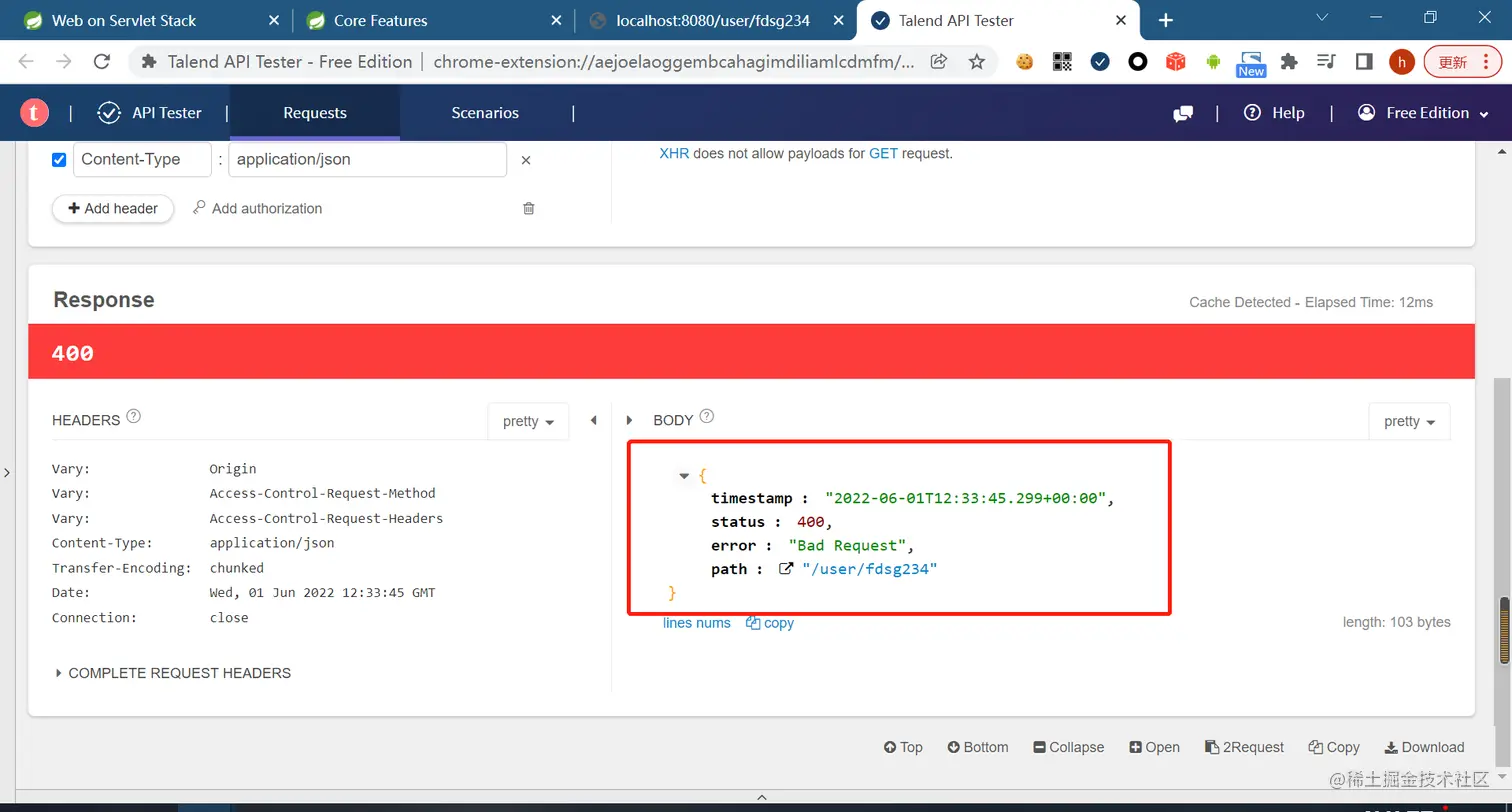This screenshot has height=812, width=1512.
Task: Bookmark this page with the star icon
Action: [977, 61]
